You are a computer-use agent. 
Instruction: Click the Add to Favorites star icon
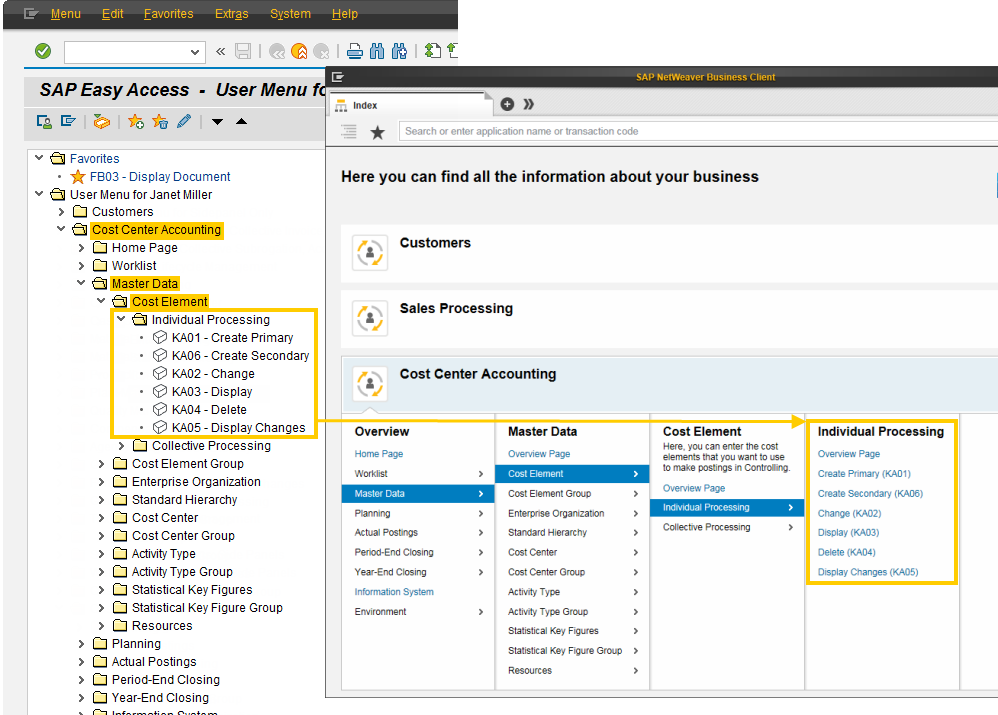136,121
